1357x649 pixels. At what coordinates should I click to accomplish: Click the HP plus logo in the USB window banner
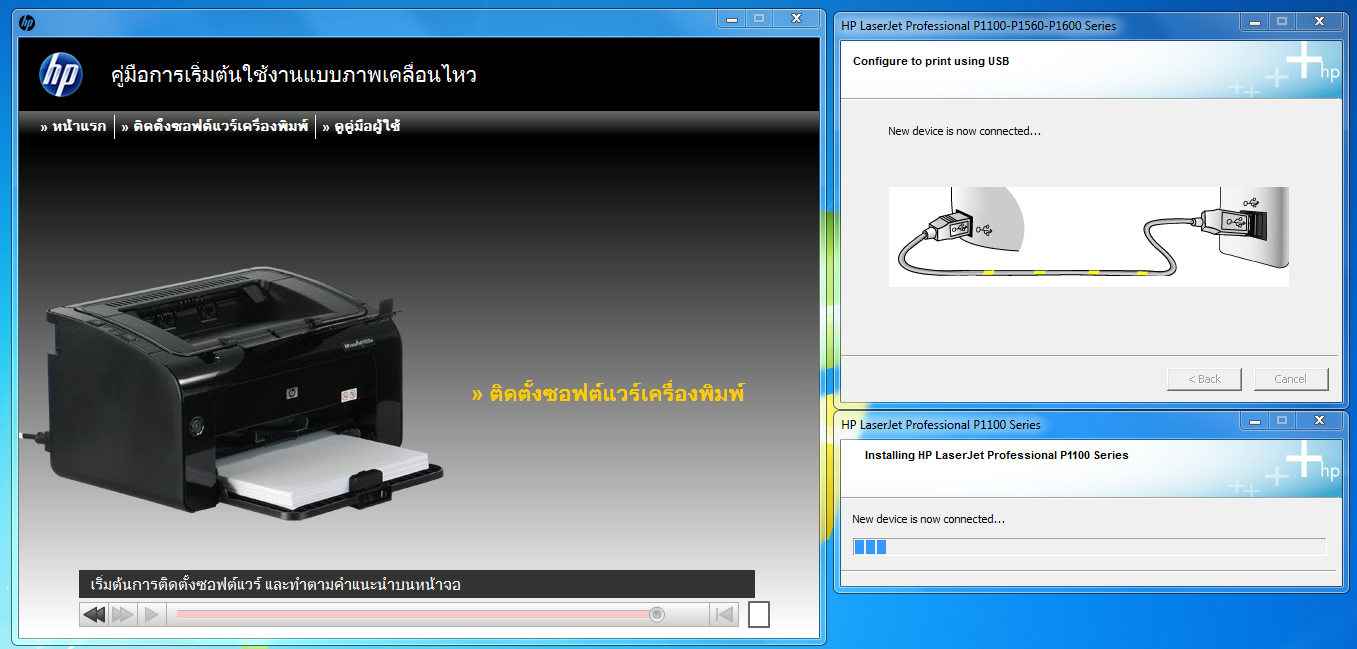(1285, 70)
